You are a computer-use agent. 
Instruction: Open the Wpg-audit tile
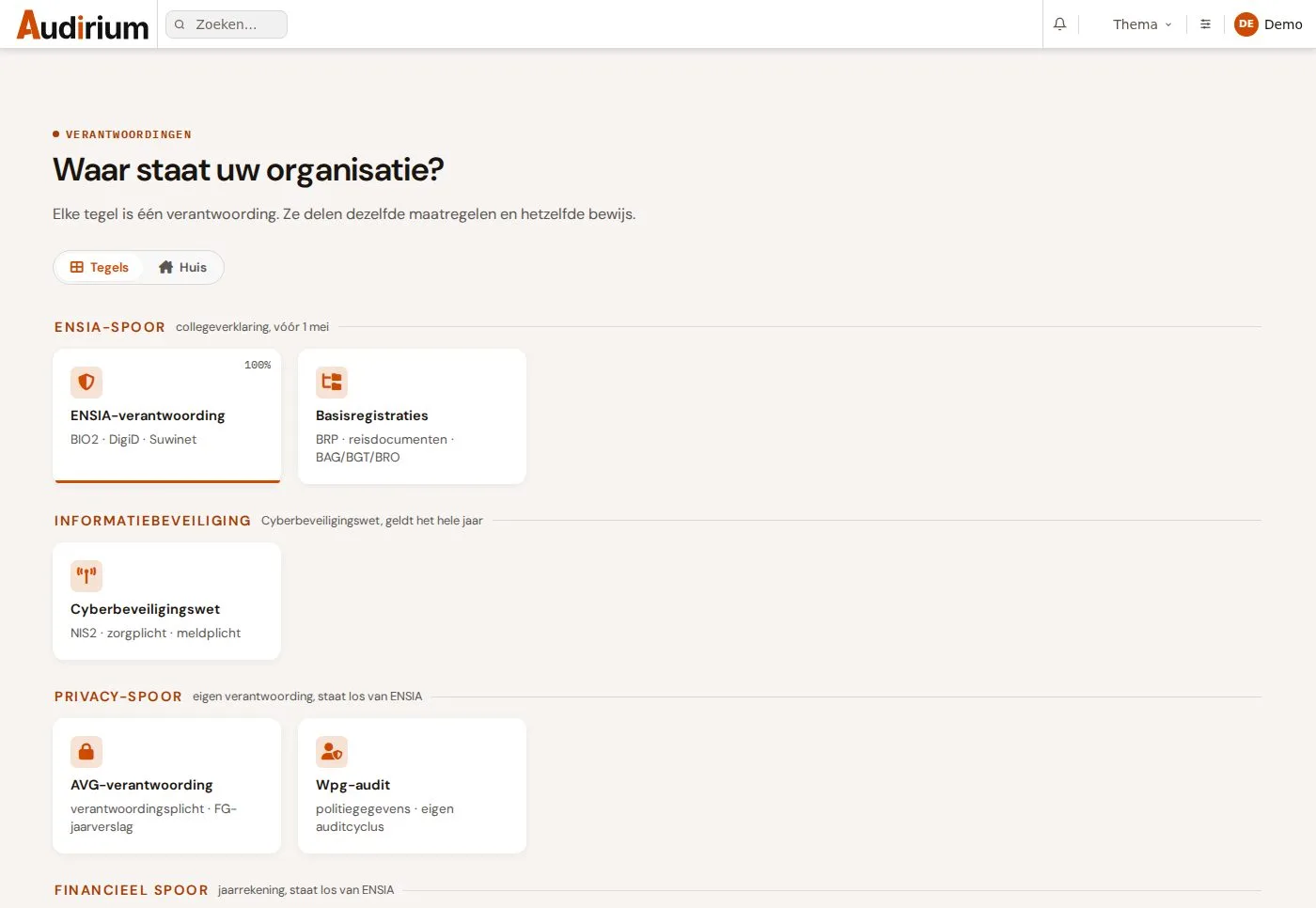click(x=412, y=786)
